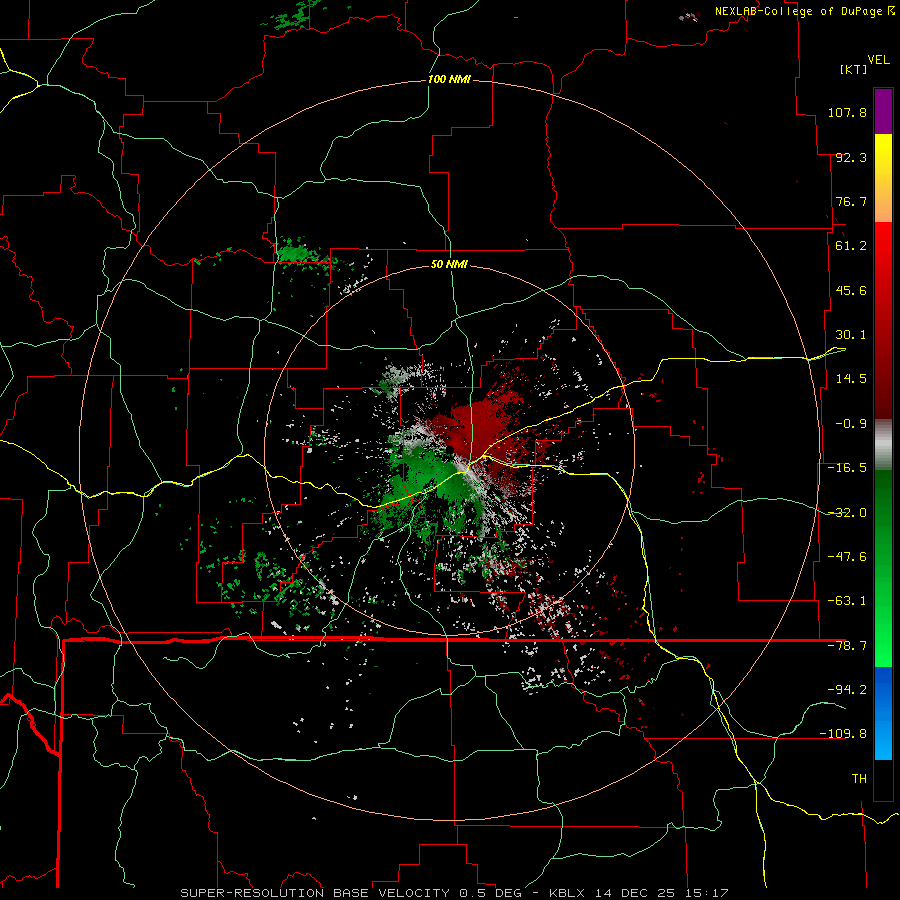The width and height of the screenshot is (900, 900).
Task: Click the -0.9 velocity scale value
Action: (851, 424)
